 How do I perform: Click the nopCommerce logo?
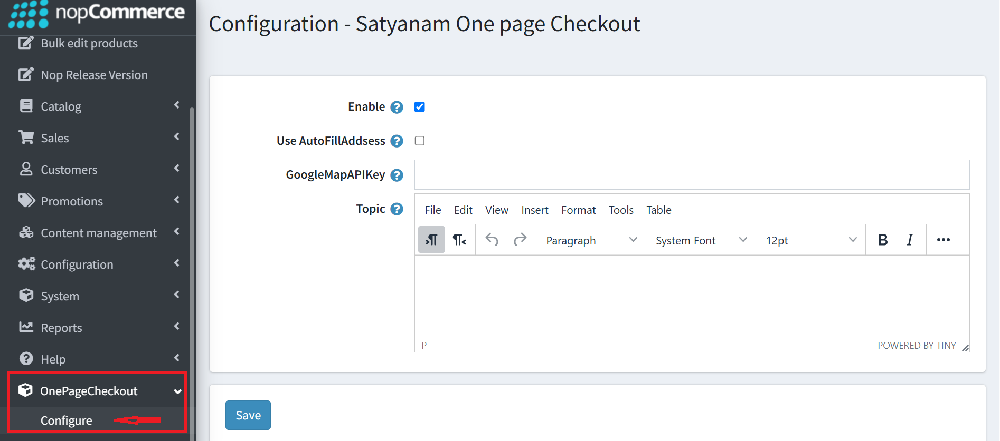pyautogui.click(x=96, y=13)
